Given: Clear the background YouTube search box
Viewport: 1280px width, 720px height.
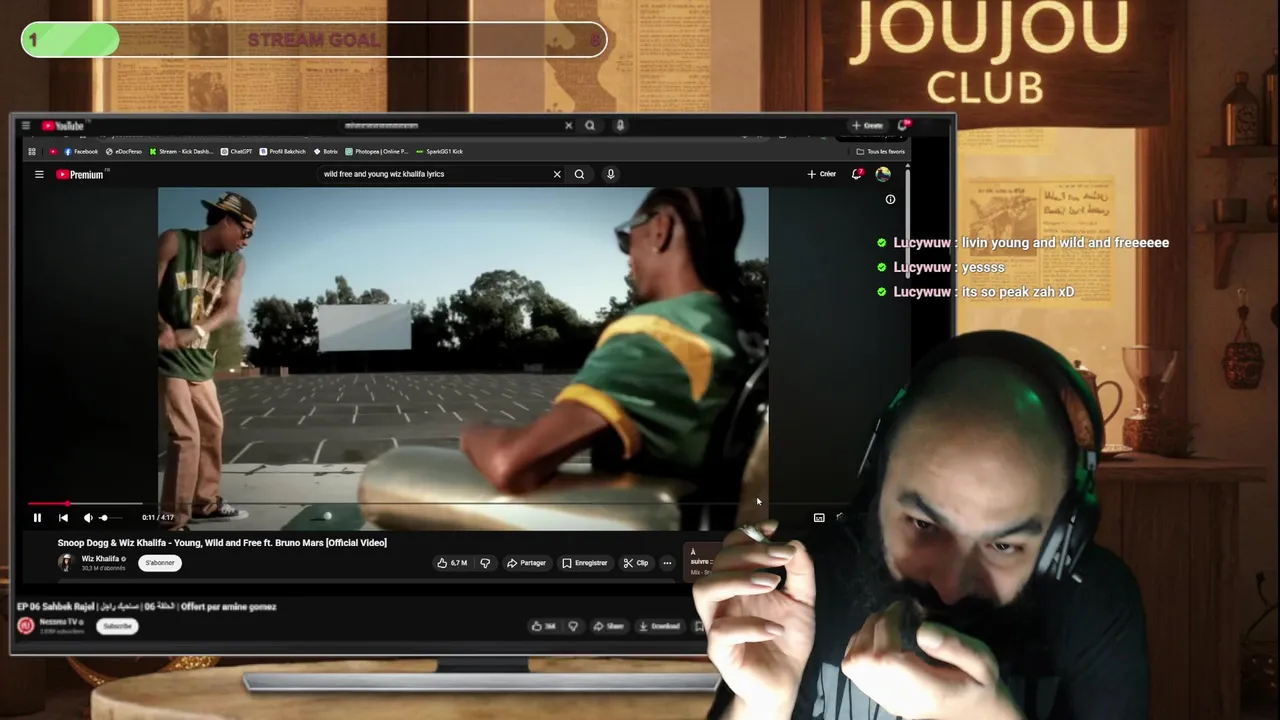Looking at the screenshot, I should [568, 126].
